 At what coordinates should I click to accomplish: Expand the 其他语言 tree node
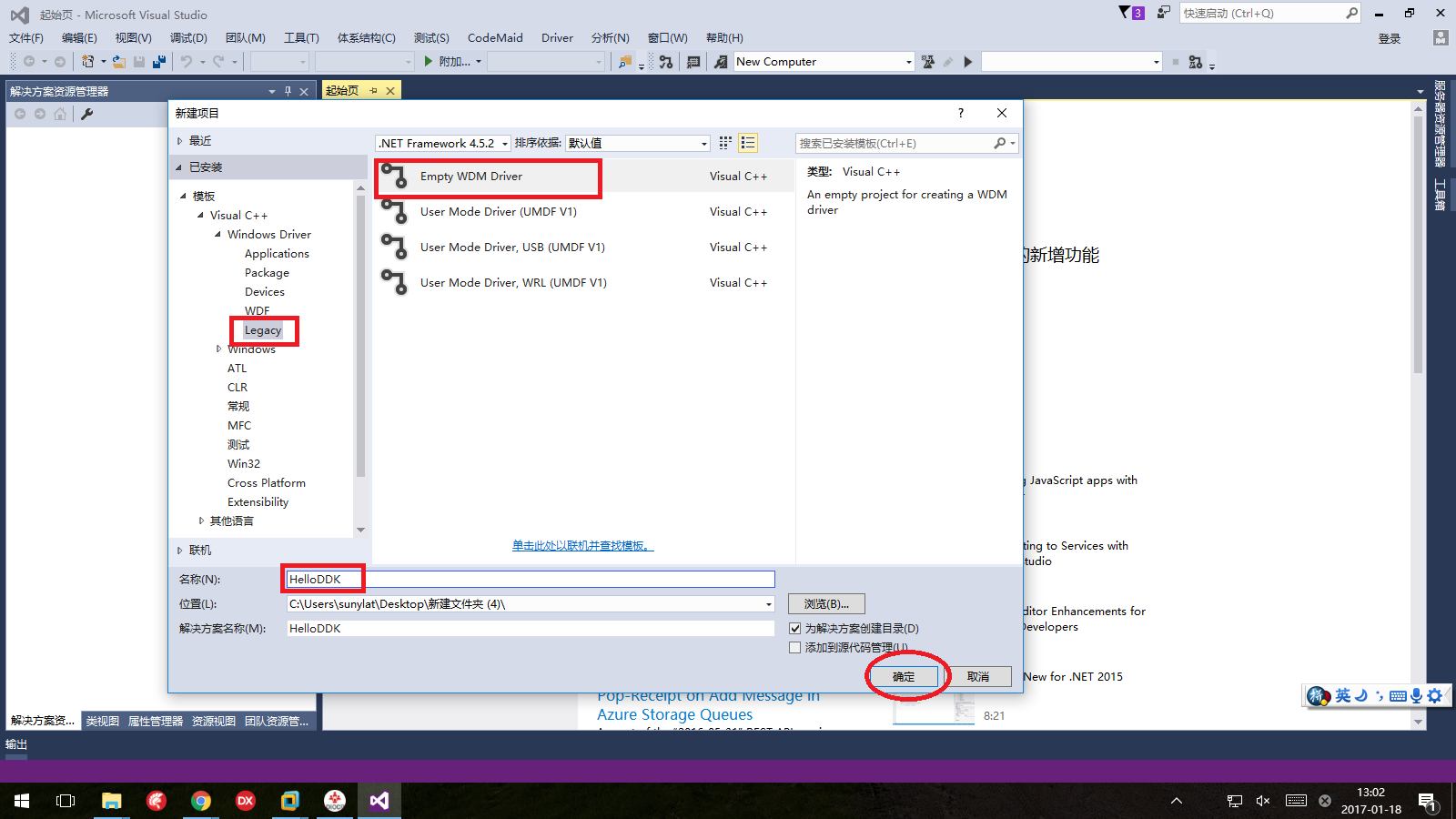point(201,521)
